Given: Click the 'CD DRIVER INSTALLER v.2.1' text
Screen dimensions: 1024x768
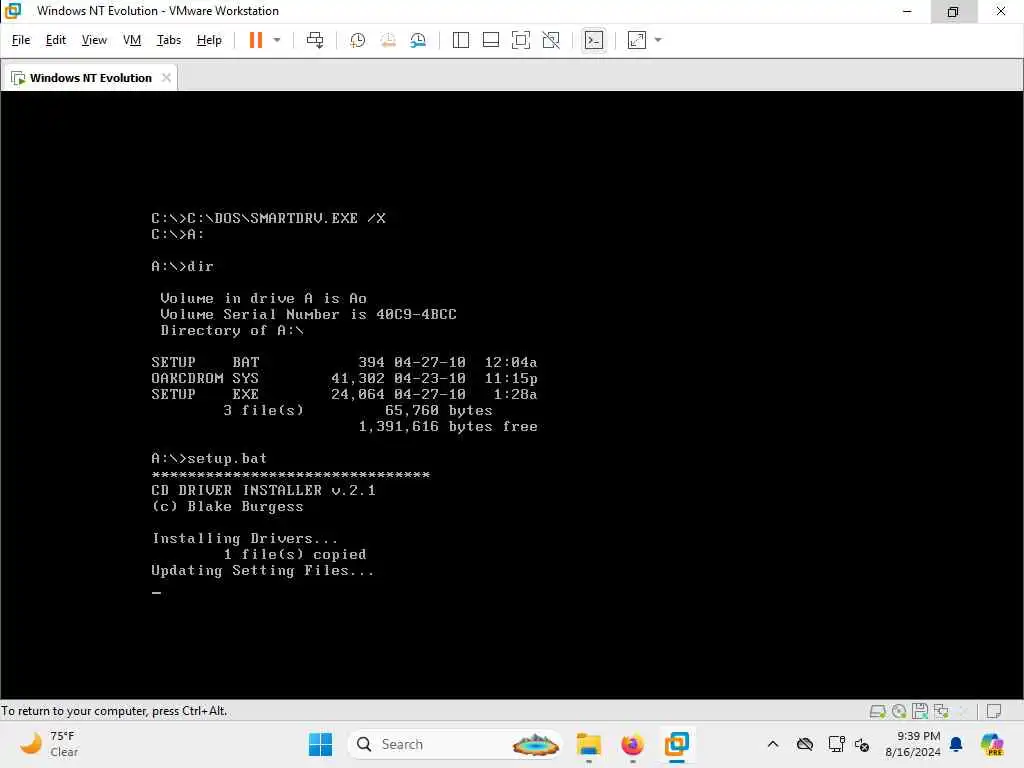Looking at the screenshot, I should 264,490.
